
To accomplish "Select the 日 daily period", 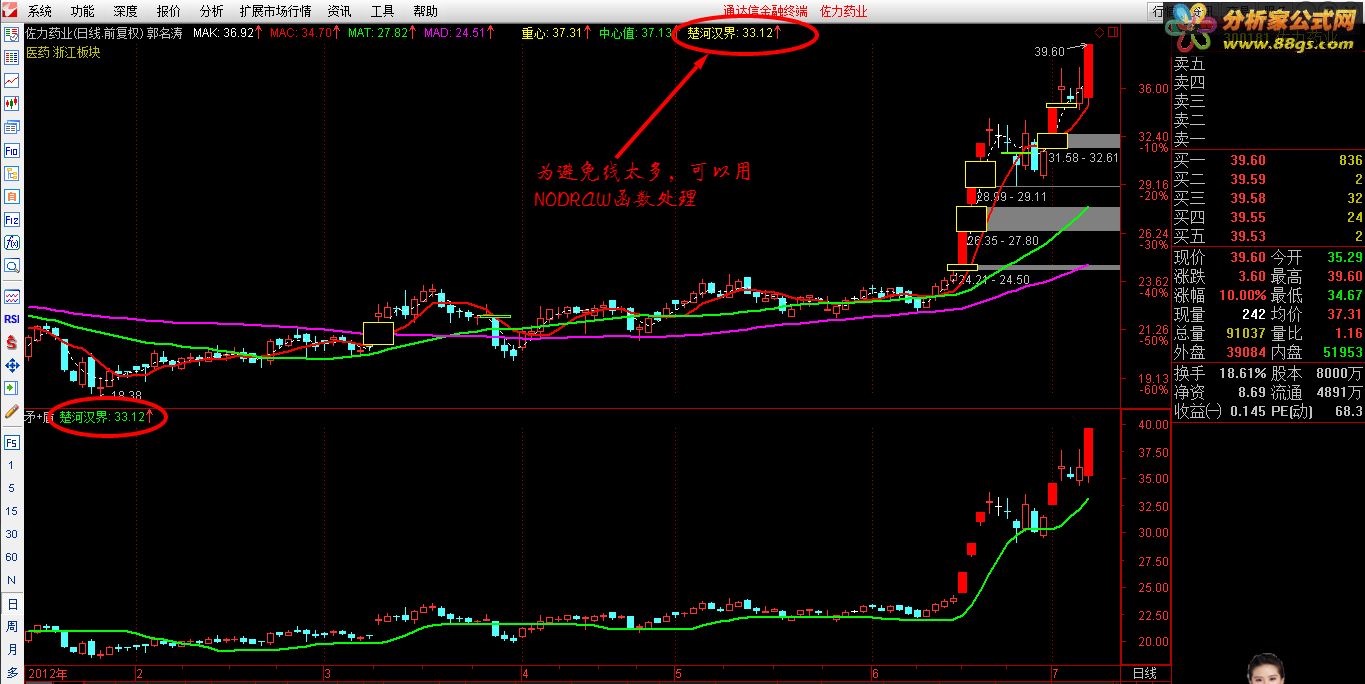I will pyautogui.click(x=12, y=605).
